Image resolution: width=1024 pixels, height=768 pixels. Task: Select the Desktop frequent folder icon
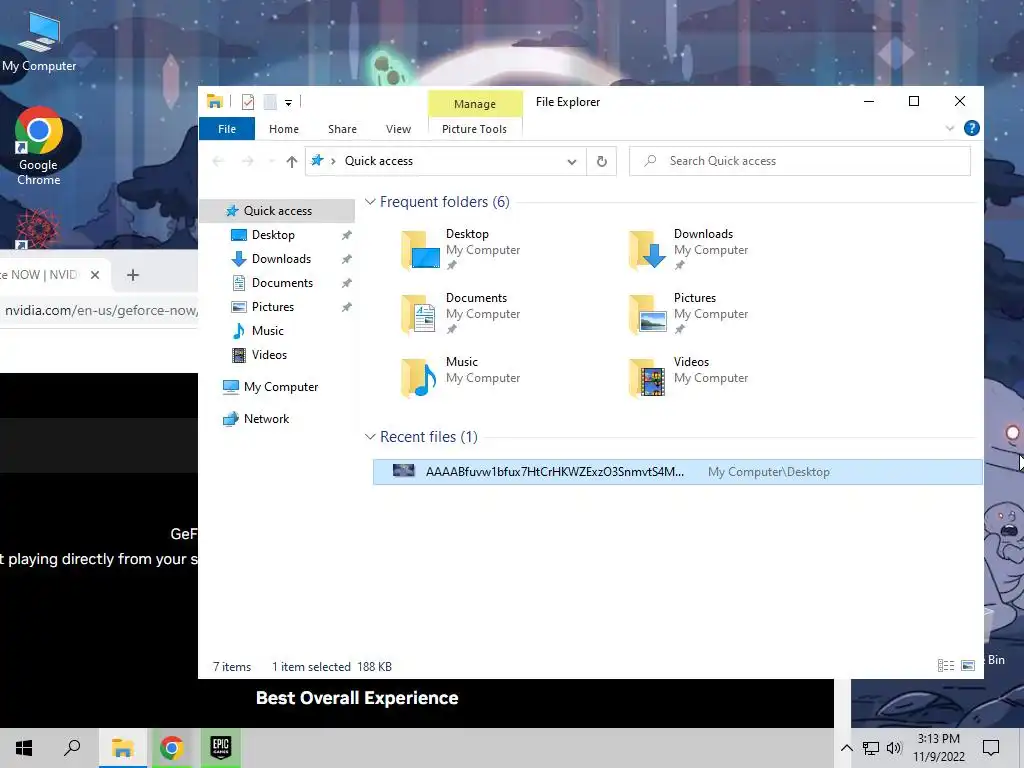point(420,249)
